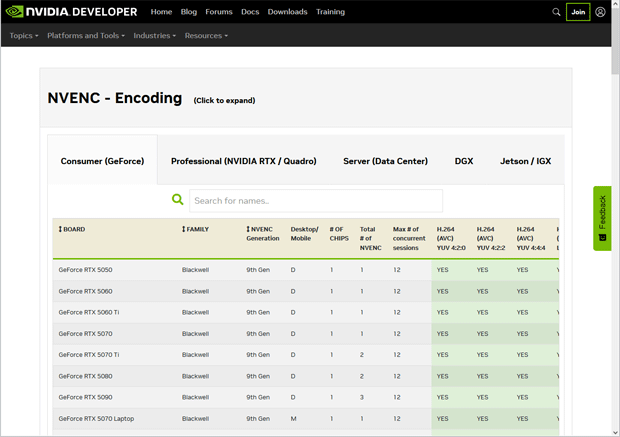Open the user account icon
The width and height of the screenshot is (620, 437).
(600, 12)
